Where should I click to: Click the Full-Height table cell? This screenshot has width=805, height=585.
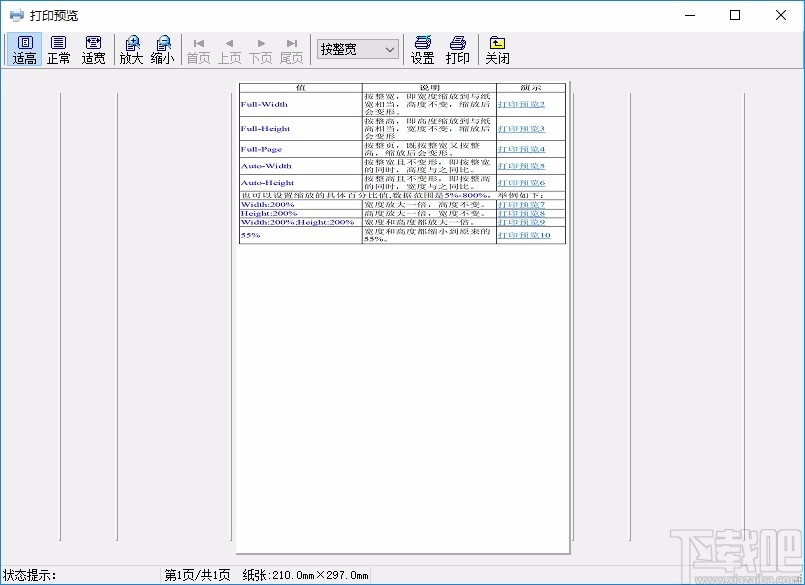tap(301, 129)
